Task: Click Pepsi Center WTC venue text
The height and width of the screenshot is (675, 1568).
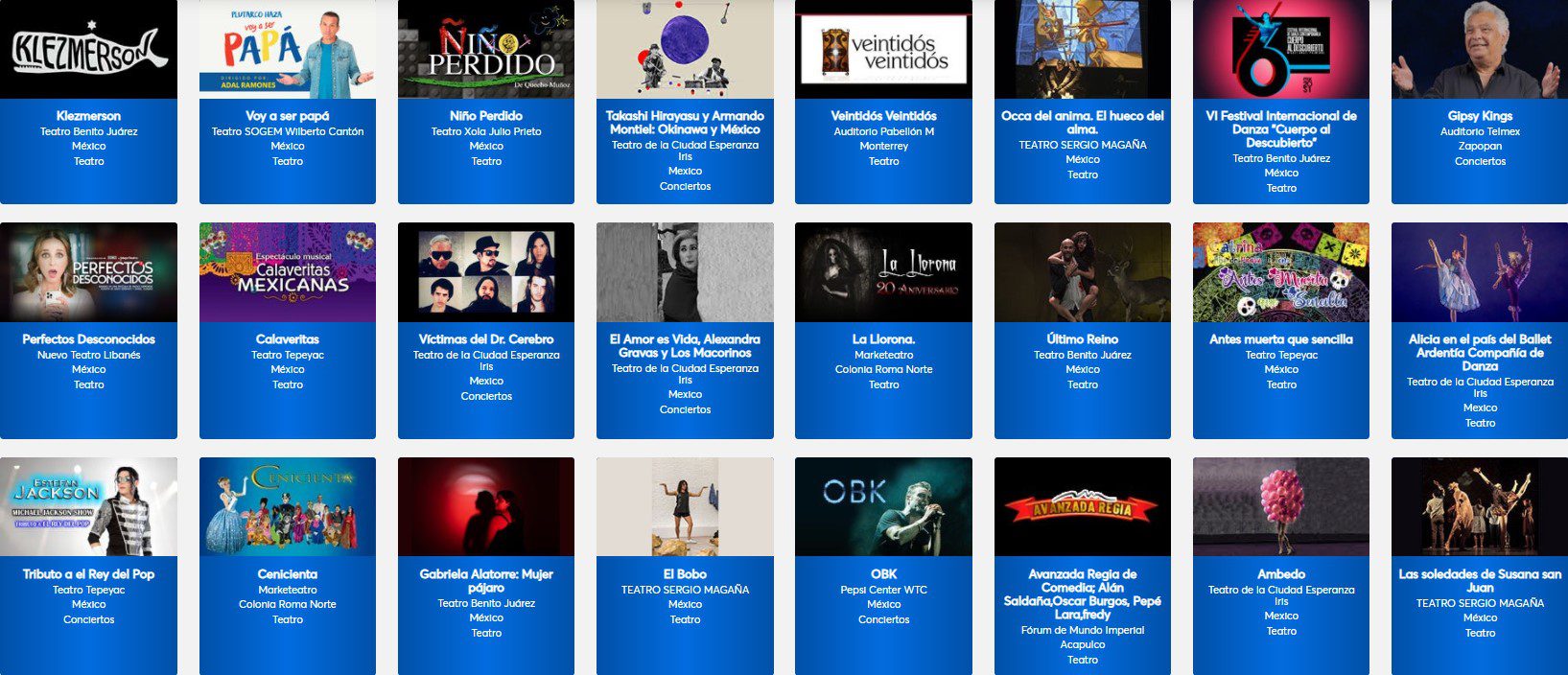Action: coord(883,590)
